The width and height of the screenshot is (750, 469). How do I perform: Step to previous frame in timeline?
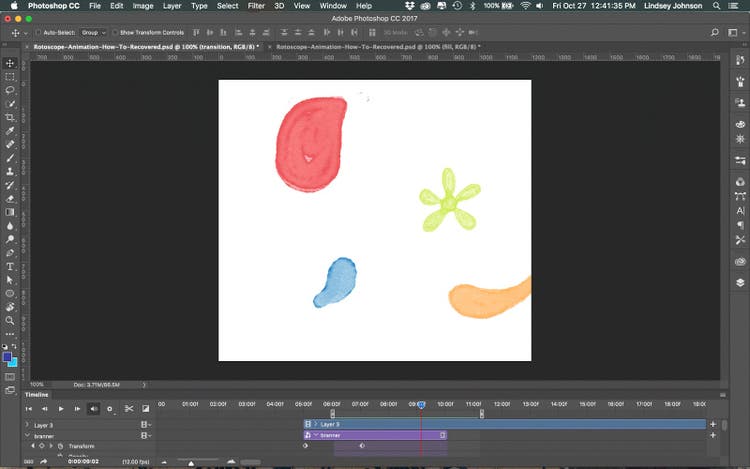point(44,409)
